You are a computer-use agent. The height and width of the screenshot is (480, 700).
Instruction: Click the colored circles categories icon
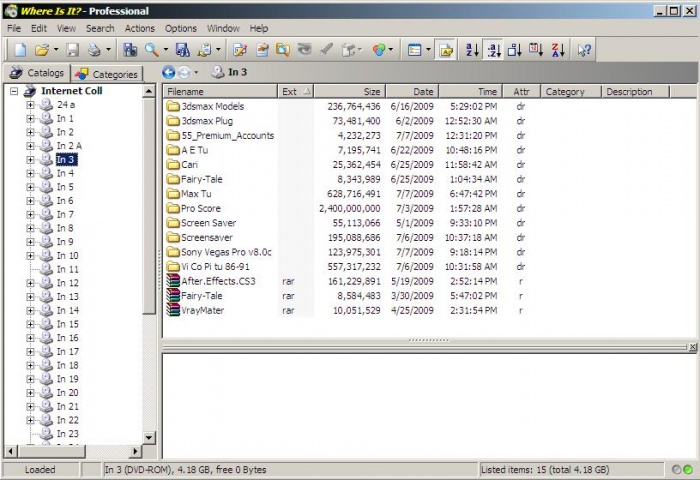pyautogui.click(x=379, y=49)
